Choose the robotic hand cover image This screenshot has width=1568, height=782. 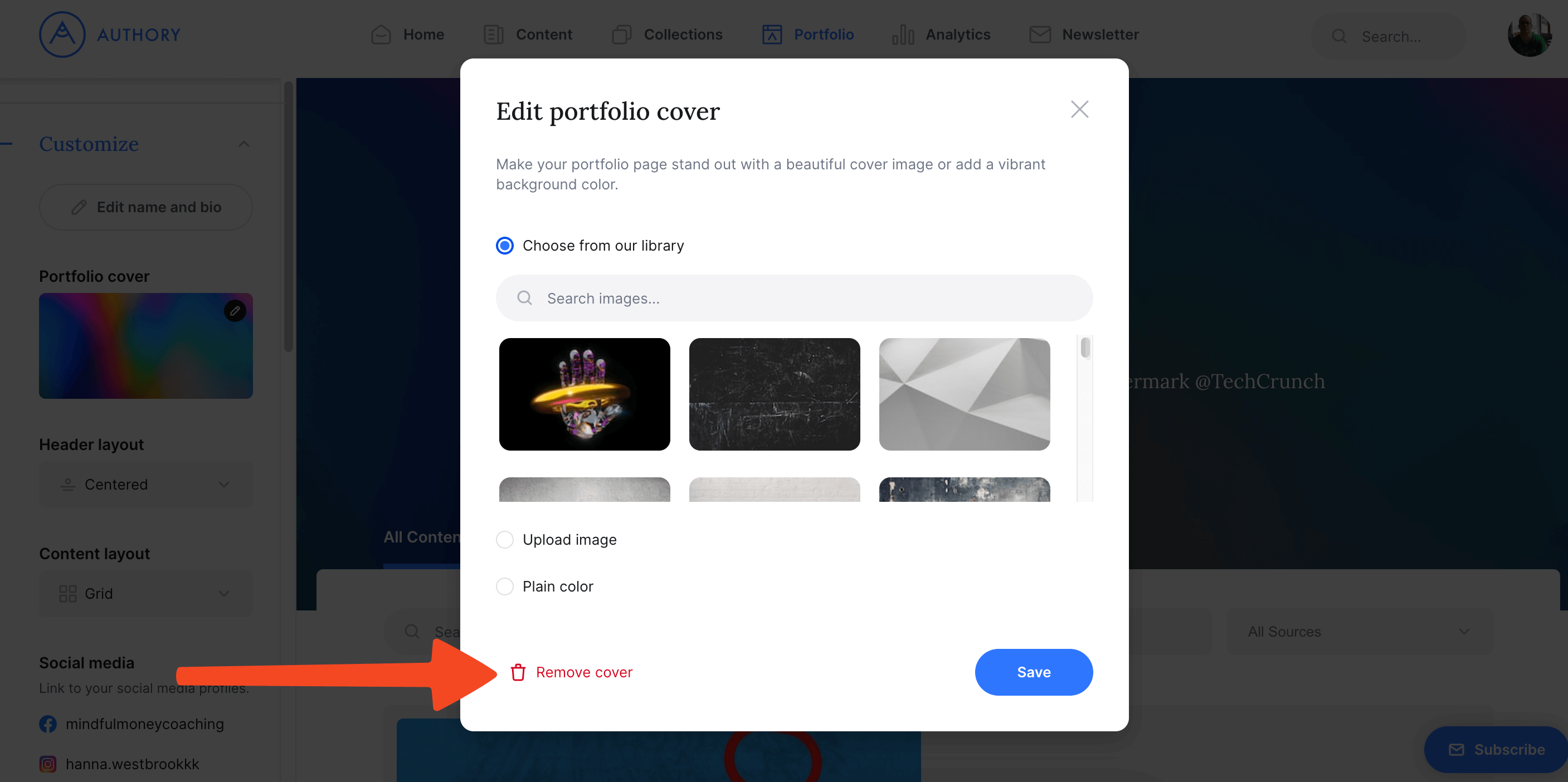coord(585,394)
